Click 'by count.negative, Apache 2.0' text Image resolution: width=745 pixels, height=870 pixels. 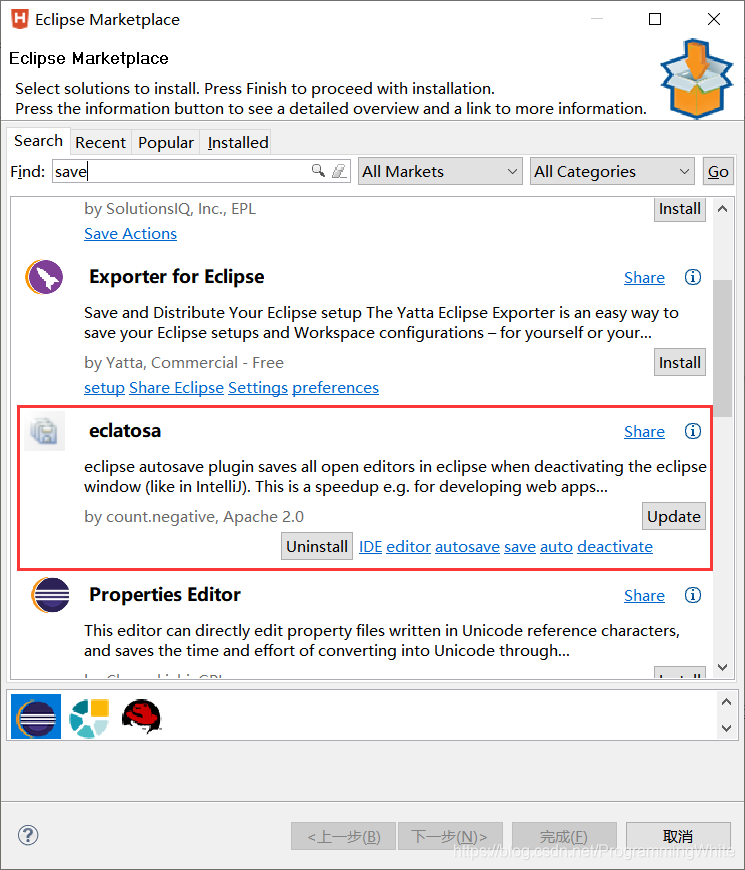(194, 517)
